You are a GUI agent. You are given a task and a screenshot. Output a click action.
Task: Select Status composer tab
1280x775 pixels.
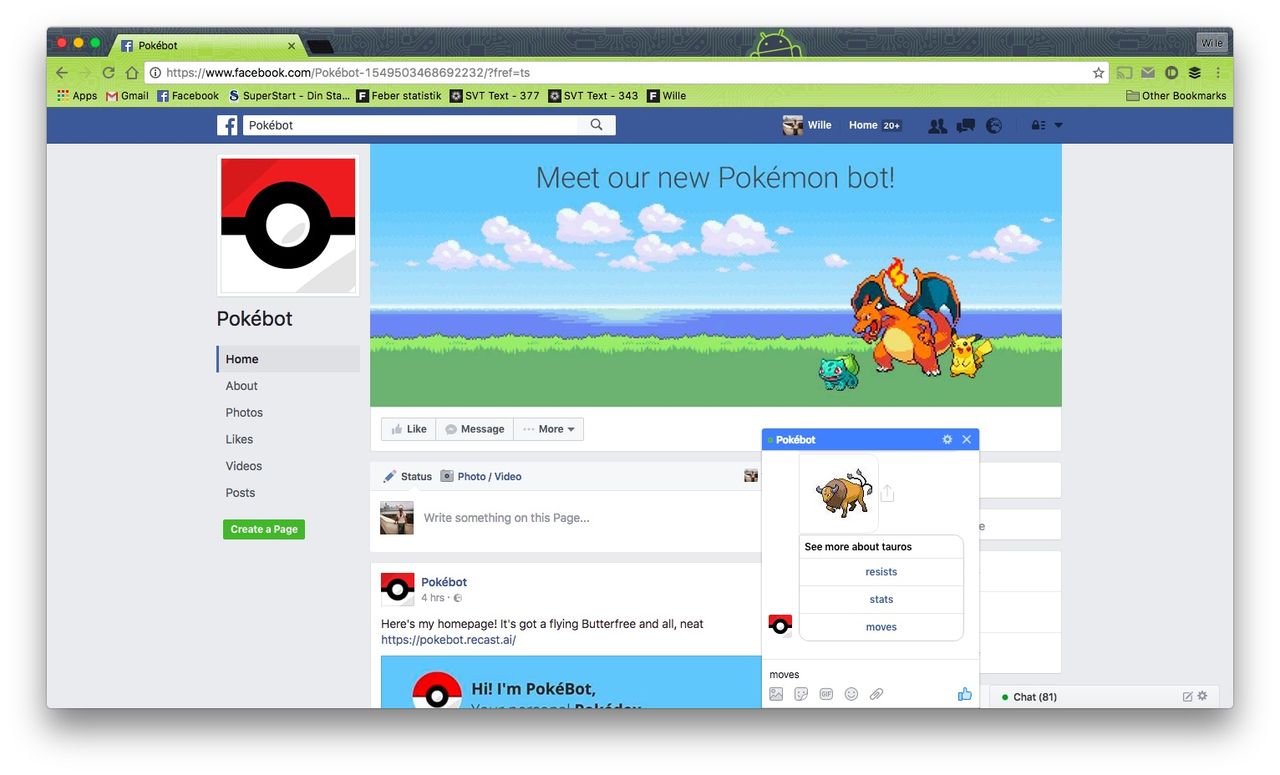408,477
